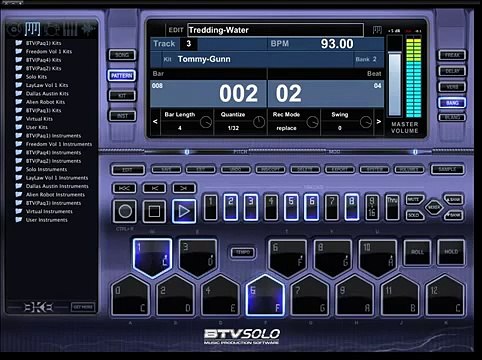Click the SOLO button

pos(414,215)
